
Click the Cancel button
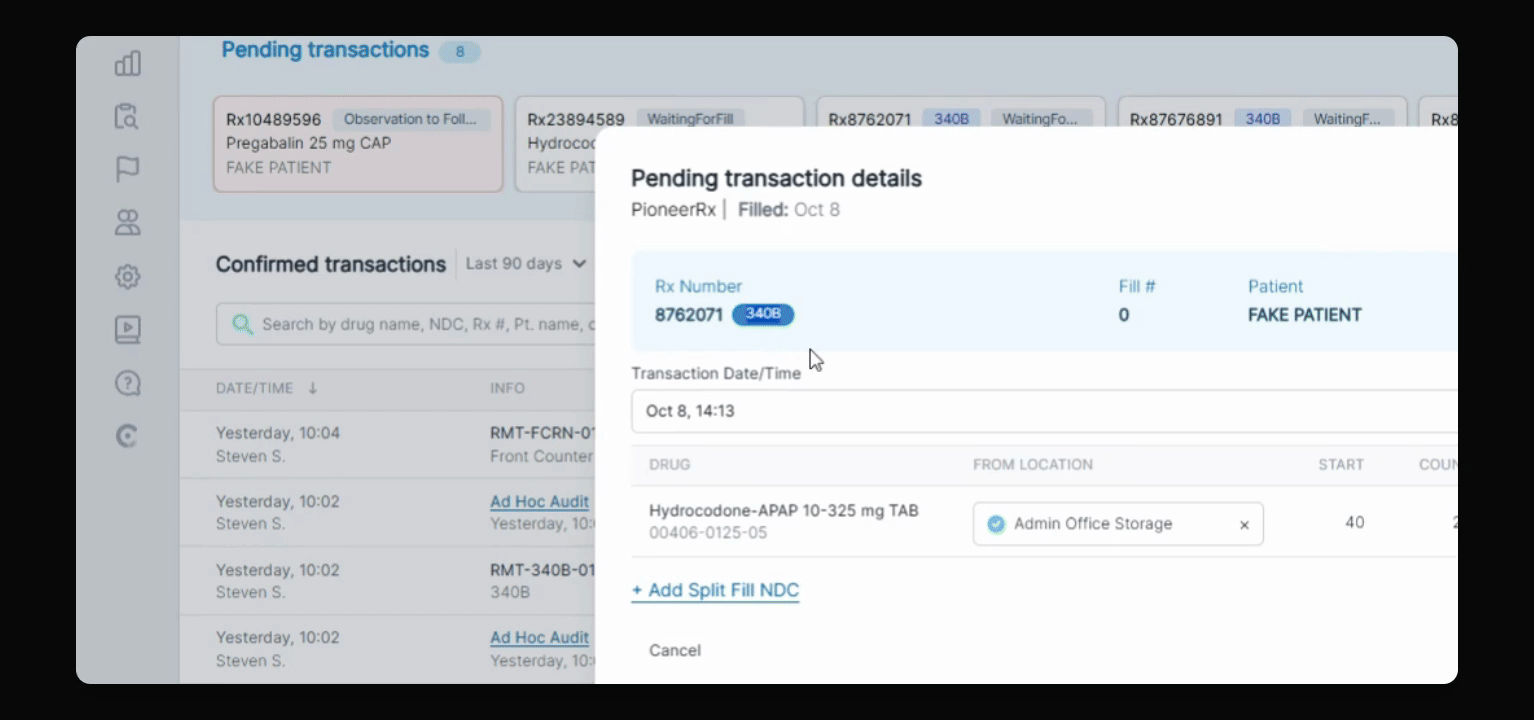click(675, 650)
